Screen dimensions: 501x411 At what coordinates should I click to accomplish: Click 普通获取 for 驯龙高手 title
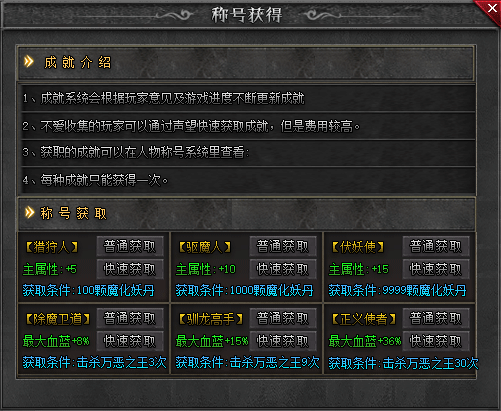283,319
